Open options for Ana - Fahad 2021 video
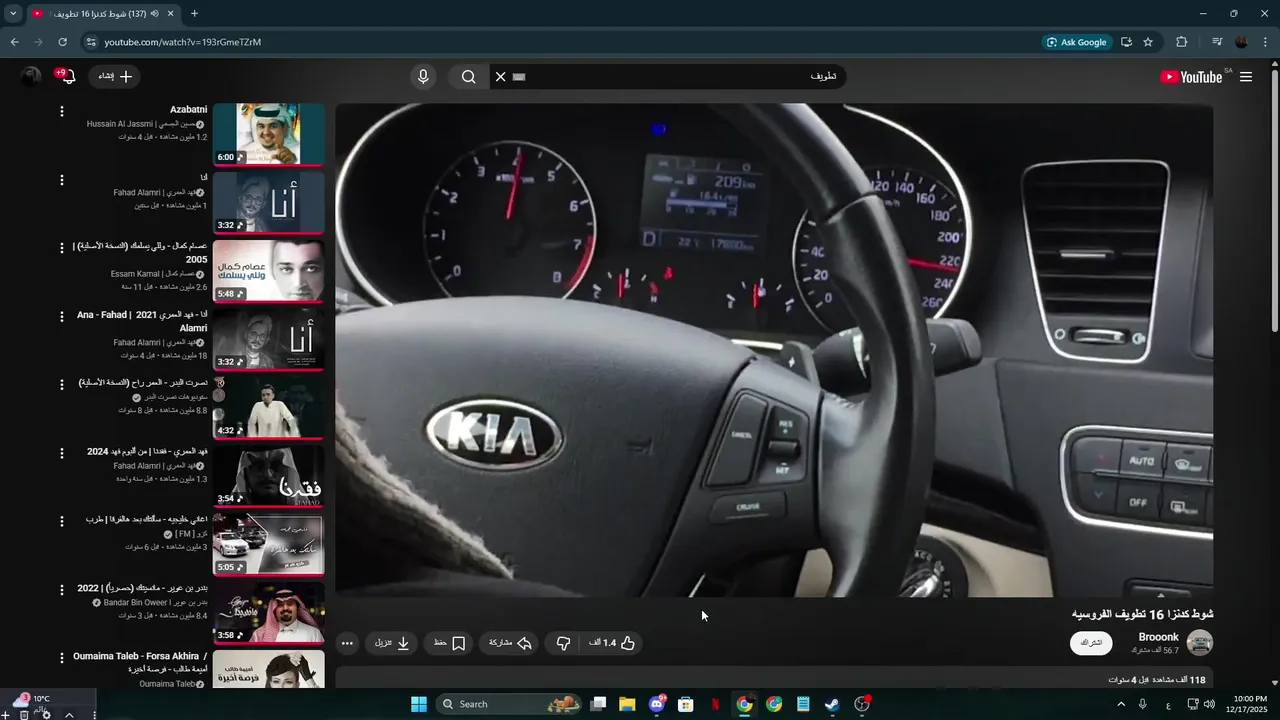The width and height of the screenshot is (1280, 720). (x=62, y=316)
